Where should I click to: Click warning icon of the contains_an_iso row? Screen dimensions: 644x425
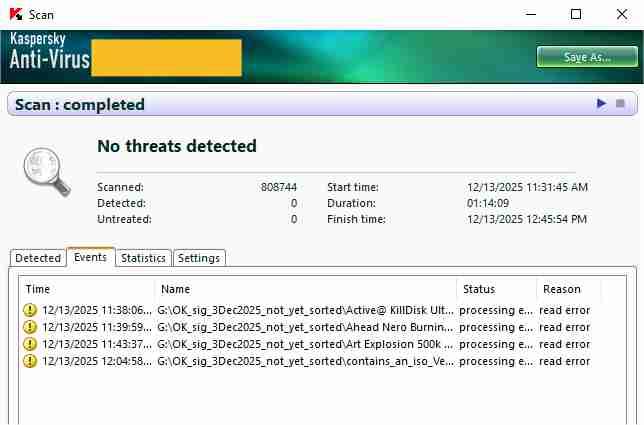tap(30, 361)
